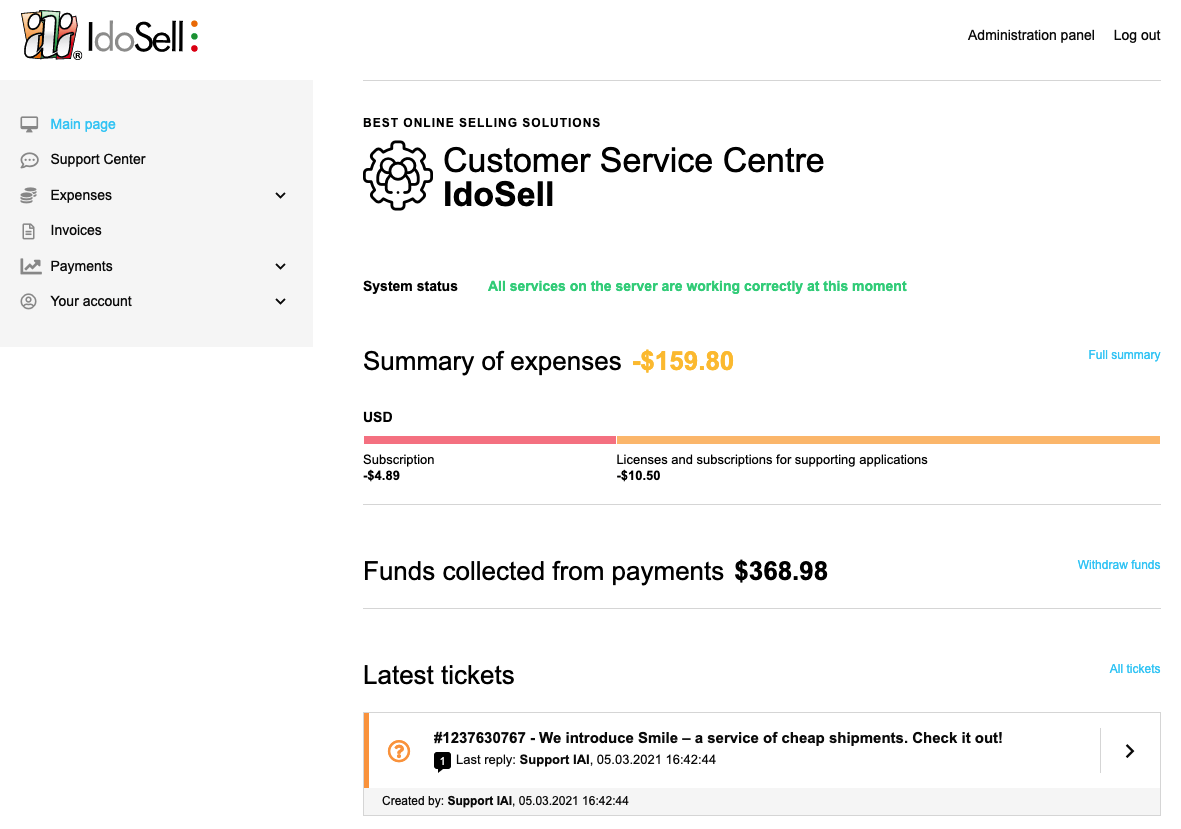This screenshot has width=1181, height=829.
Task: Click the Support Center chat bubble icon
Action: pyautogui.click(x=29, y=160)
